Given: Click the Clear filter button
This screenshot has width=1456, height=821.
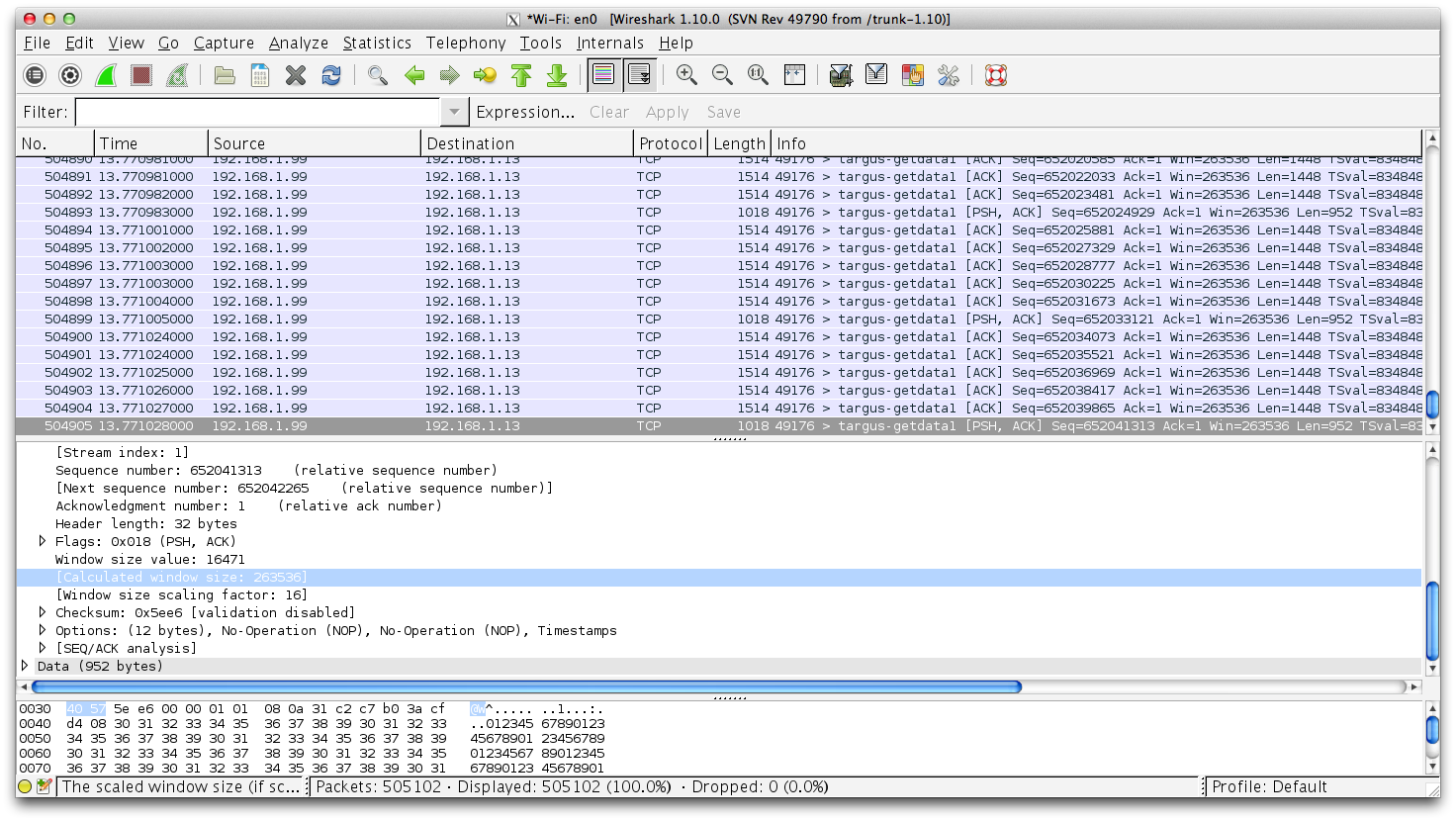Looking at the screenshot, I should pos(609,112).
